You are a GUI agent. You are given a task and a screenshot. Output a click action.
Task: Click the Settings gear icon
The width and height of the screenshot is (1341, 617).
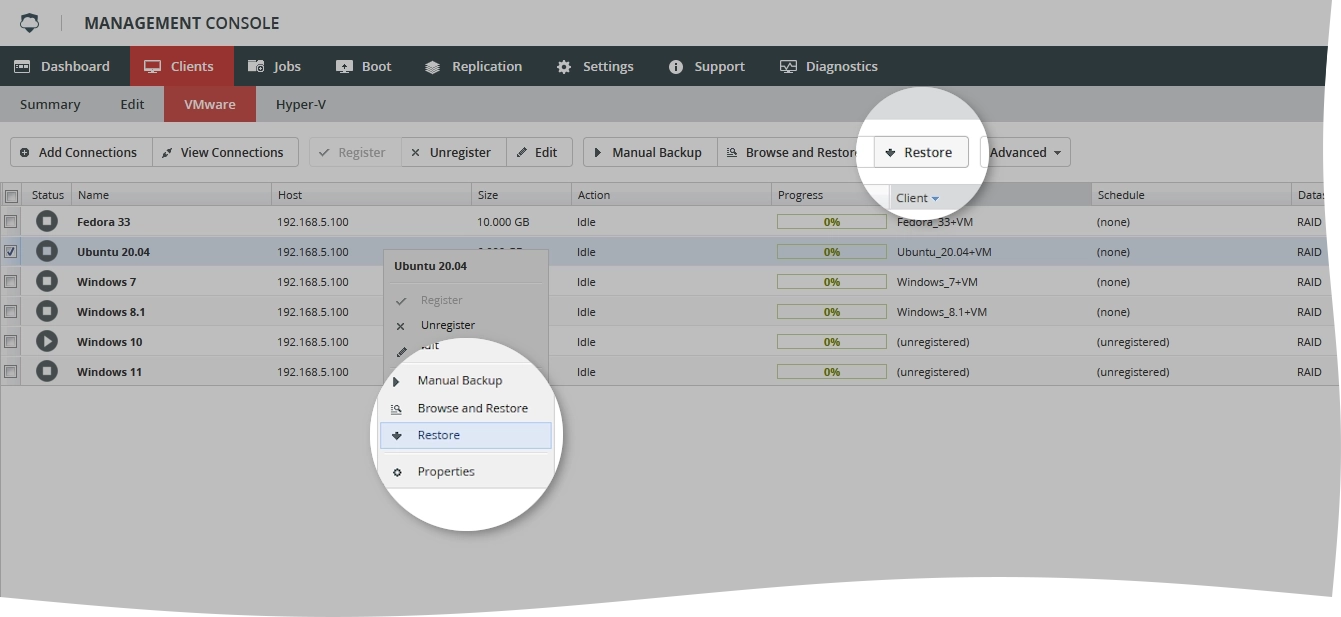tap(564, 67)
